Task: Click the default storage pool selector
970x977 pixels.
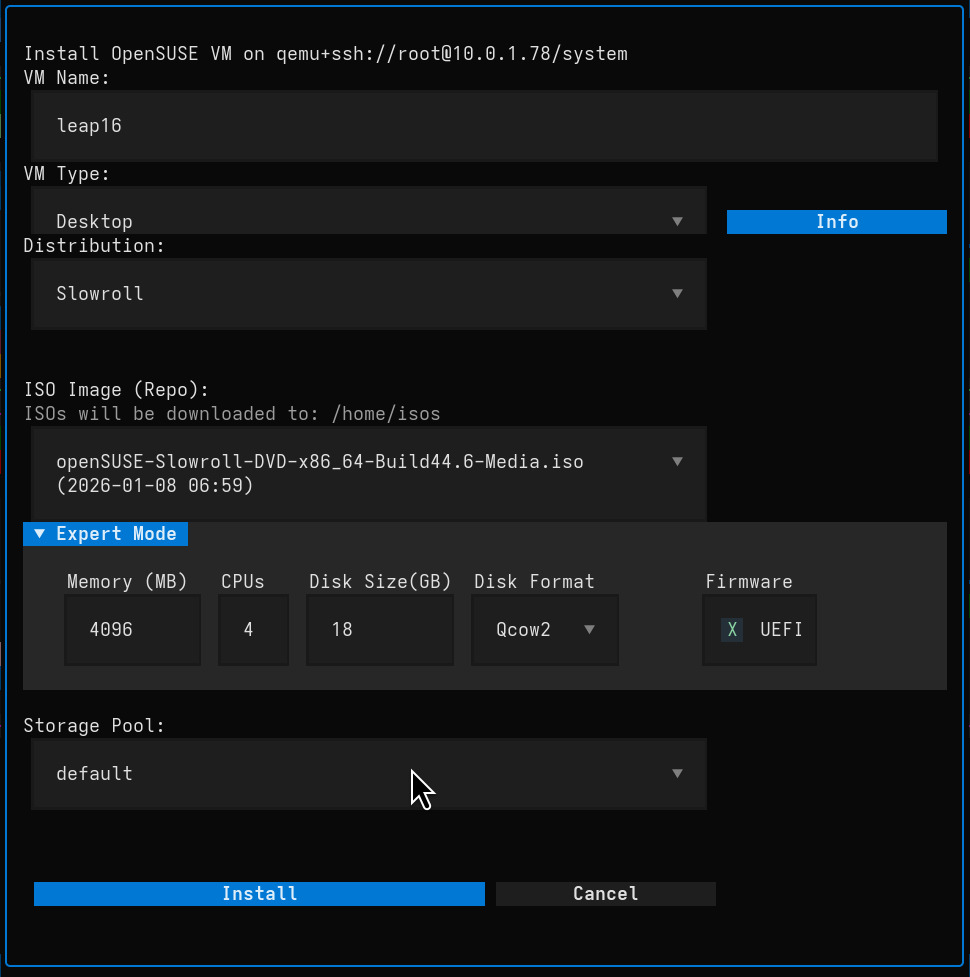Action: click(x=368, y=774)
